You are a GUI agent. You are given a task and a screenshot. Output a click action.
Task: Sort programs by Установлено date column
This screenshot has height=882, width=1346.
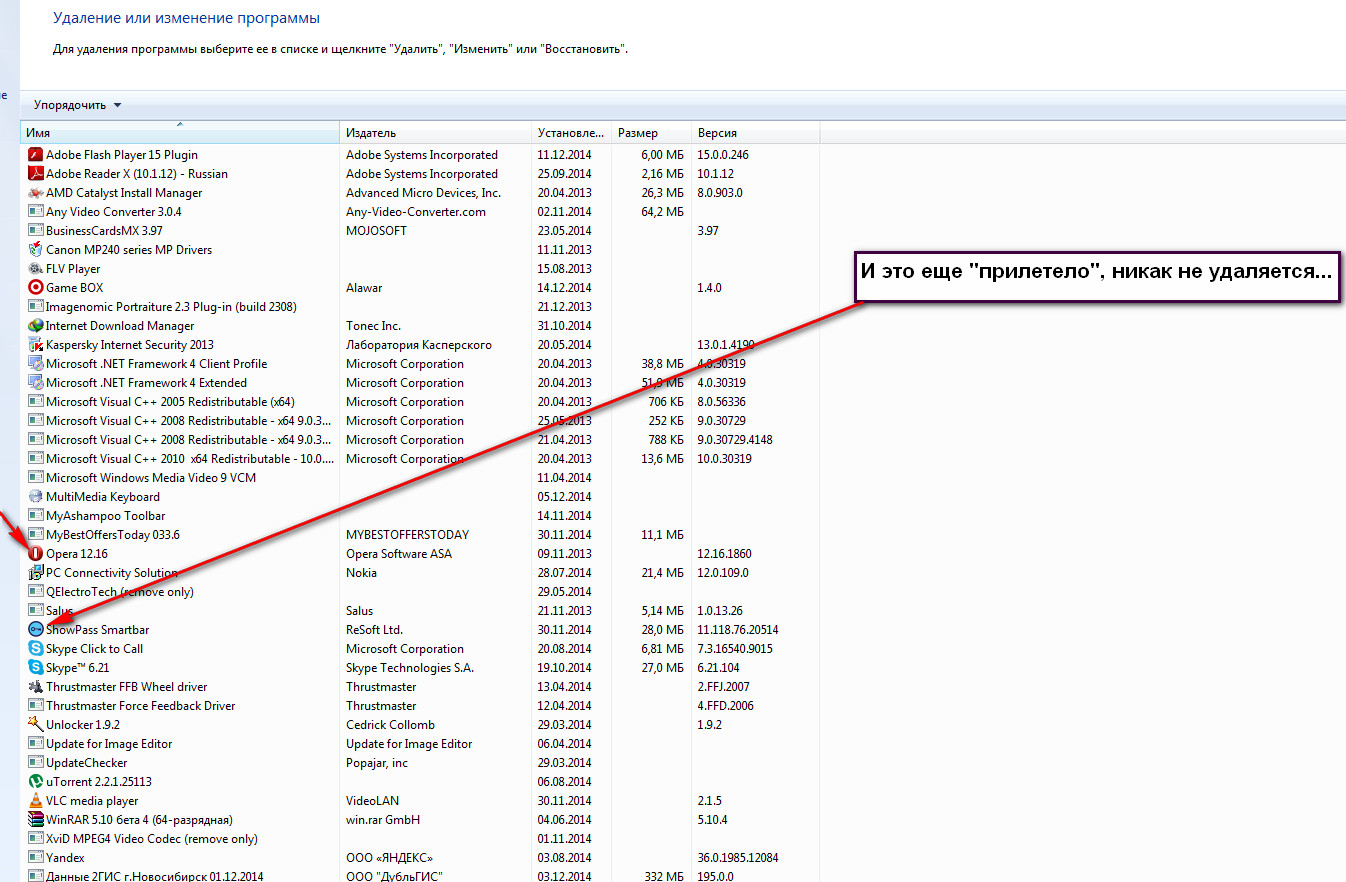pos(570,133)
